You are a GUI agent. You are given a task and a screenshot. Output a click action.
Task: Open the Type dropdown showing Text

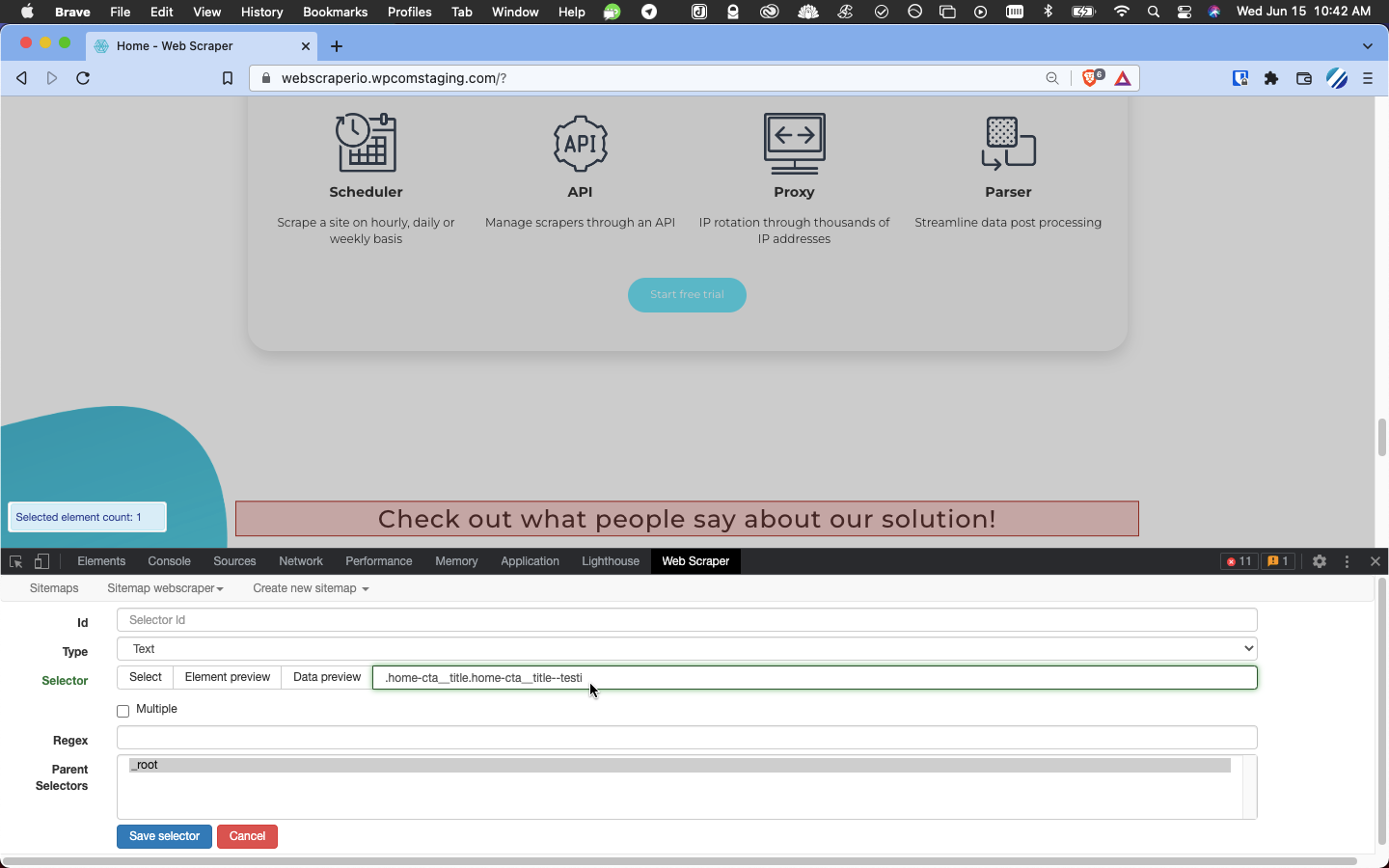687,649
